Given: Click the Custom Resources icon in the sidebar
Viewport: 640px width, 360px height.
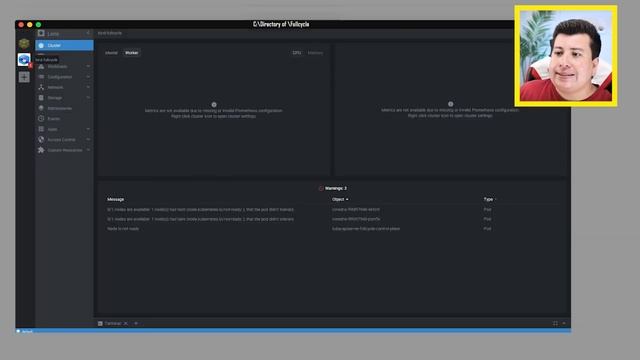Looking at the screenshot, I should tap(41, 150).
